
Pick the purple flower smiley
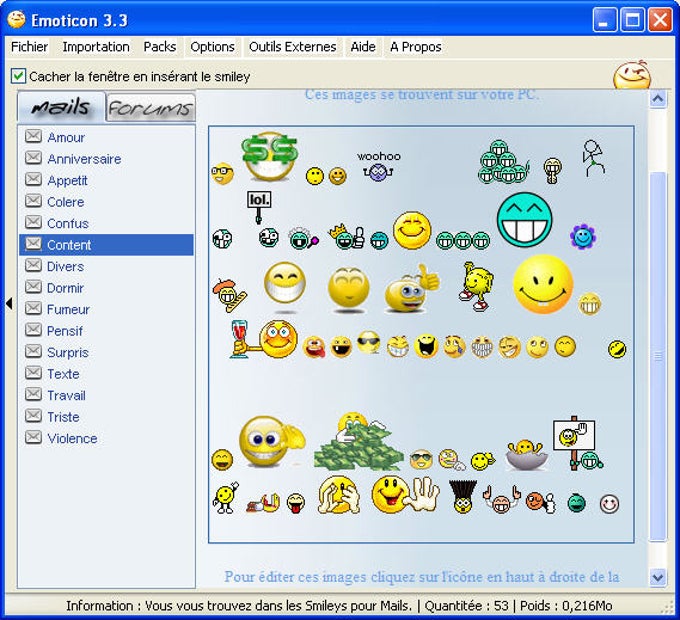coord(583,237)
